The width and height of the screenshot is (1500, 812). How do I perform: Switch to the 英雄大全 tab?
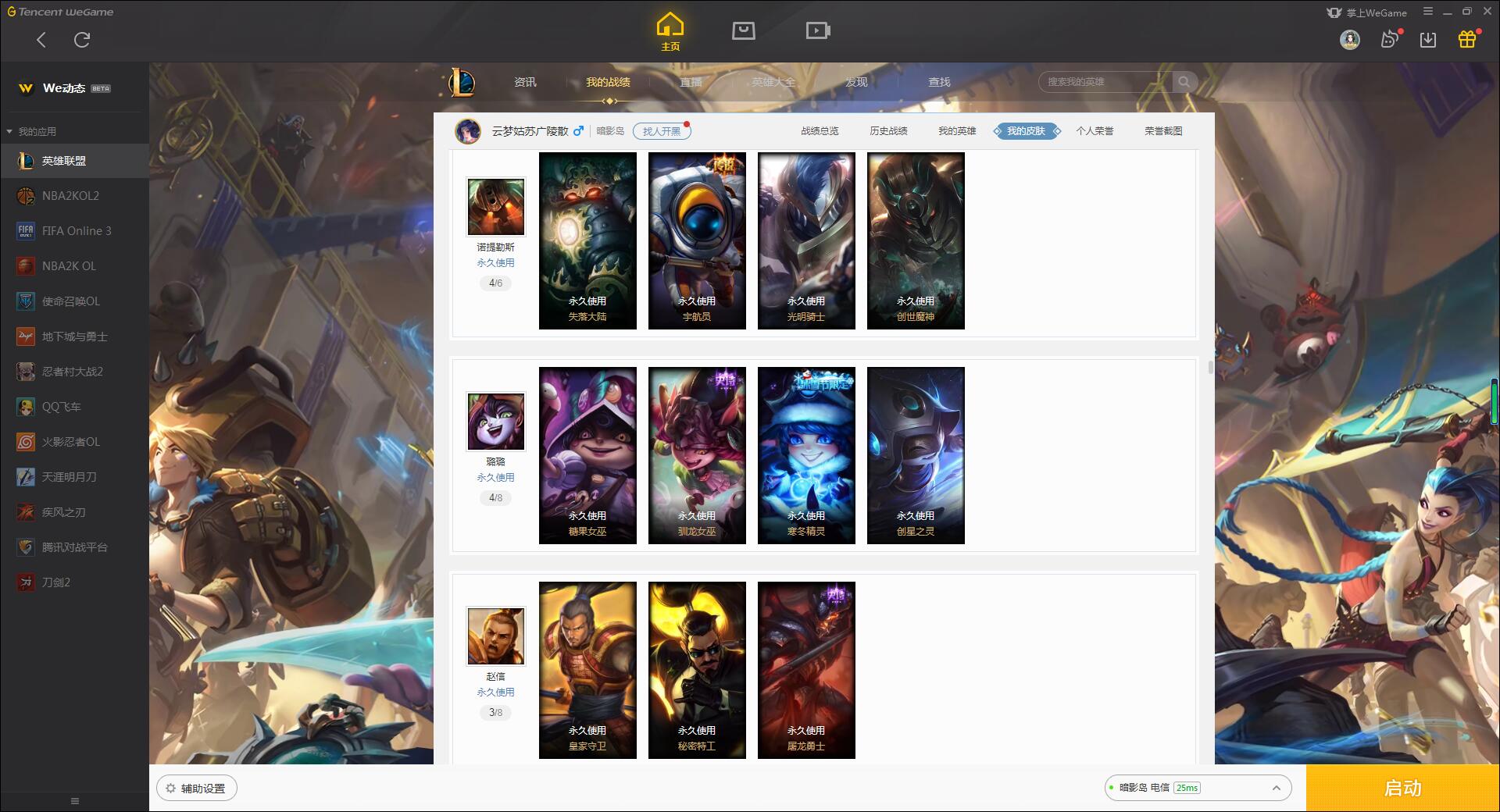pyautogui.click(x=773, y=82)
